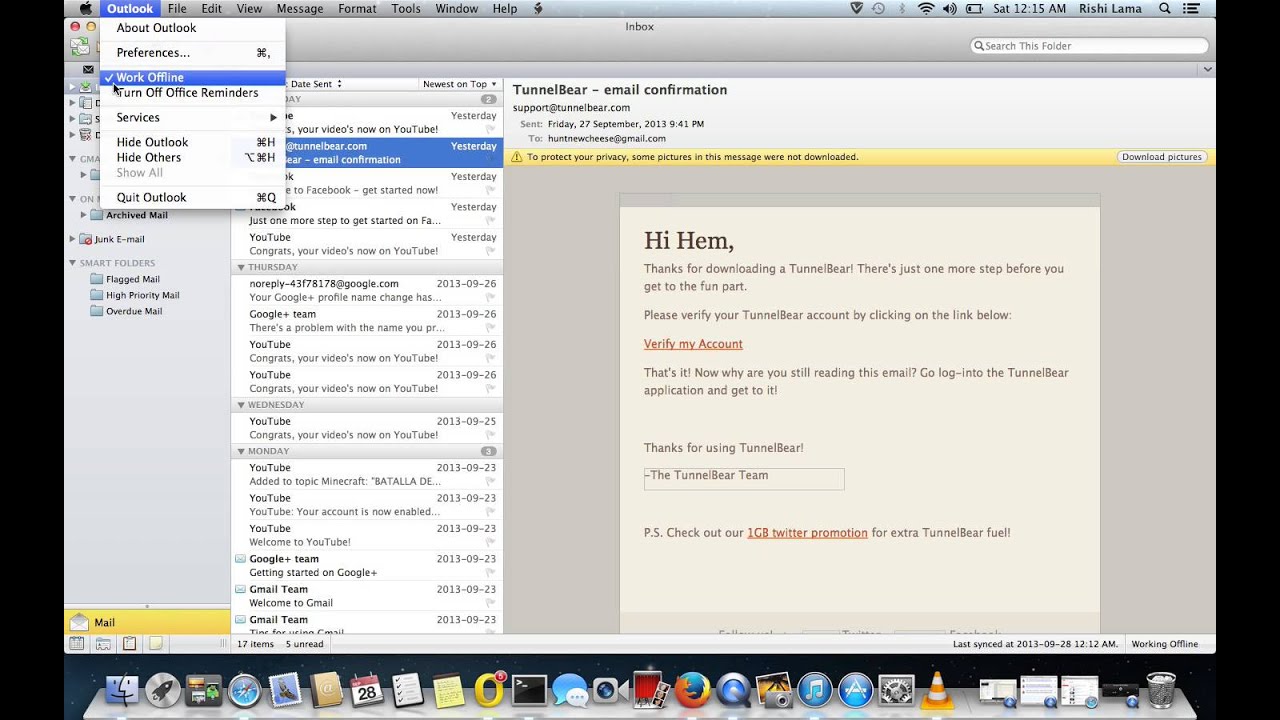Open Launchpad rocket icon in Dock
The image size is (1280, 720).
[162, 690]
